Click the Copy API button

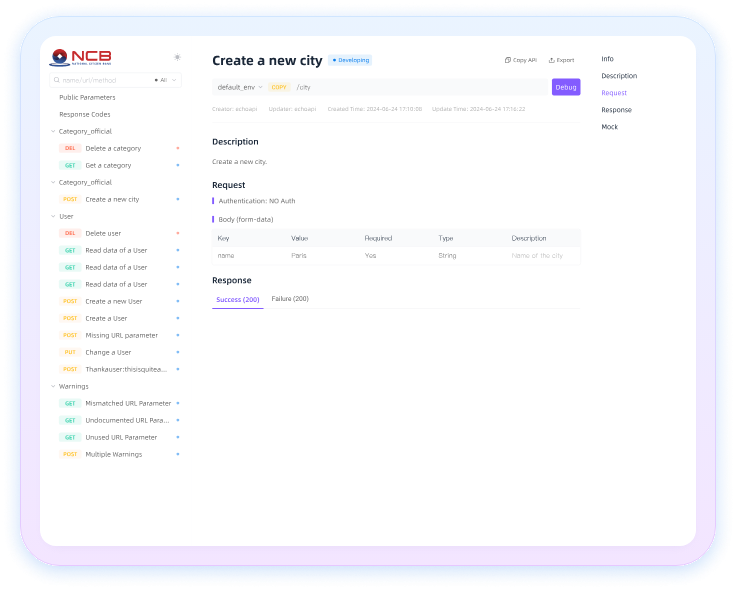521,60
